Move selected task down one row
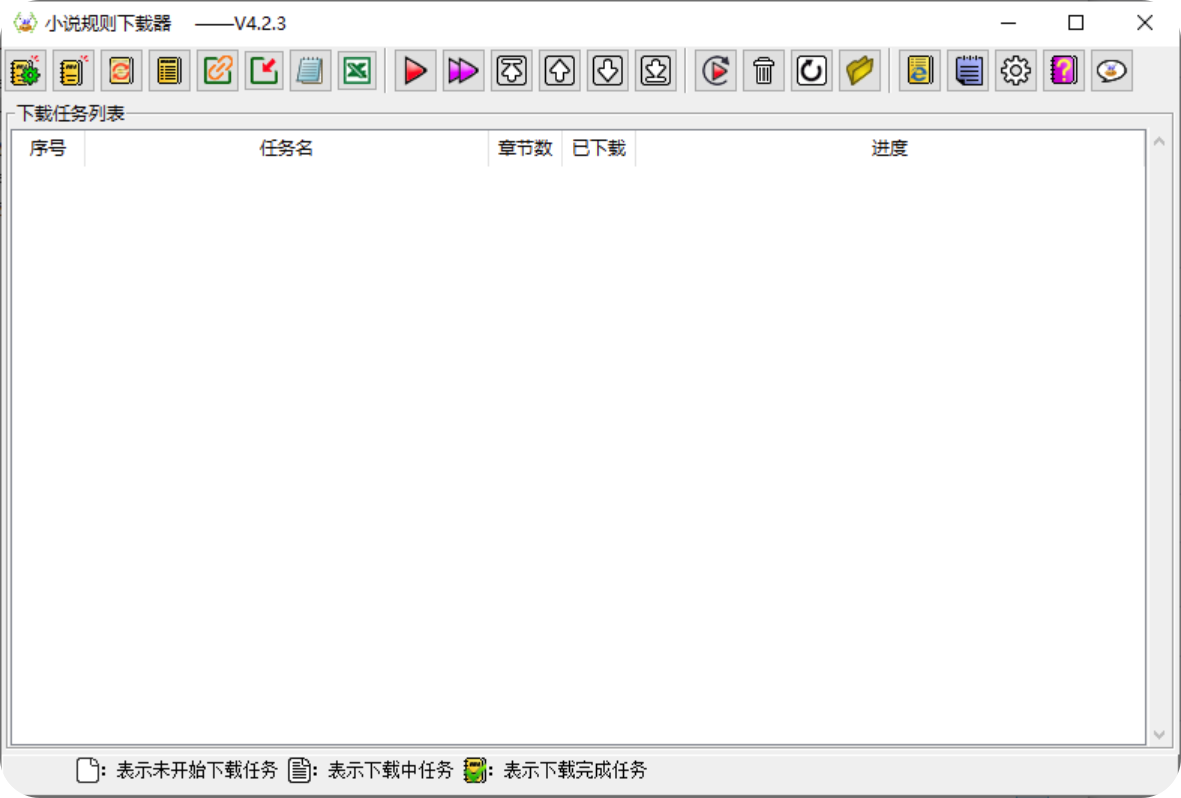 pyautogui.click(x=608, y=71)
